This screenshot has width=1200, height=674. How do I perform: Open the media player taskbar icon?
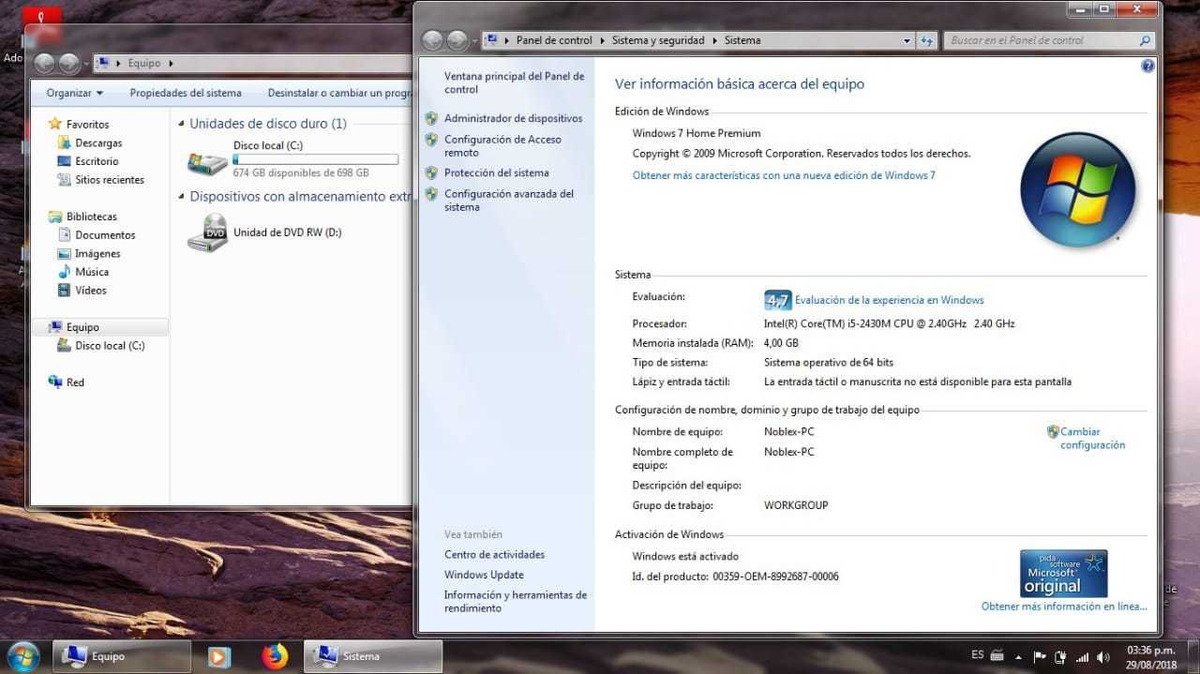[219, 657]
